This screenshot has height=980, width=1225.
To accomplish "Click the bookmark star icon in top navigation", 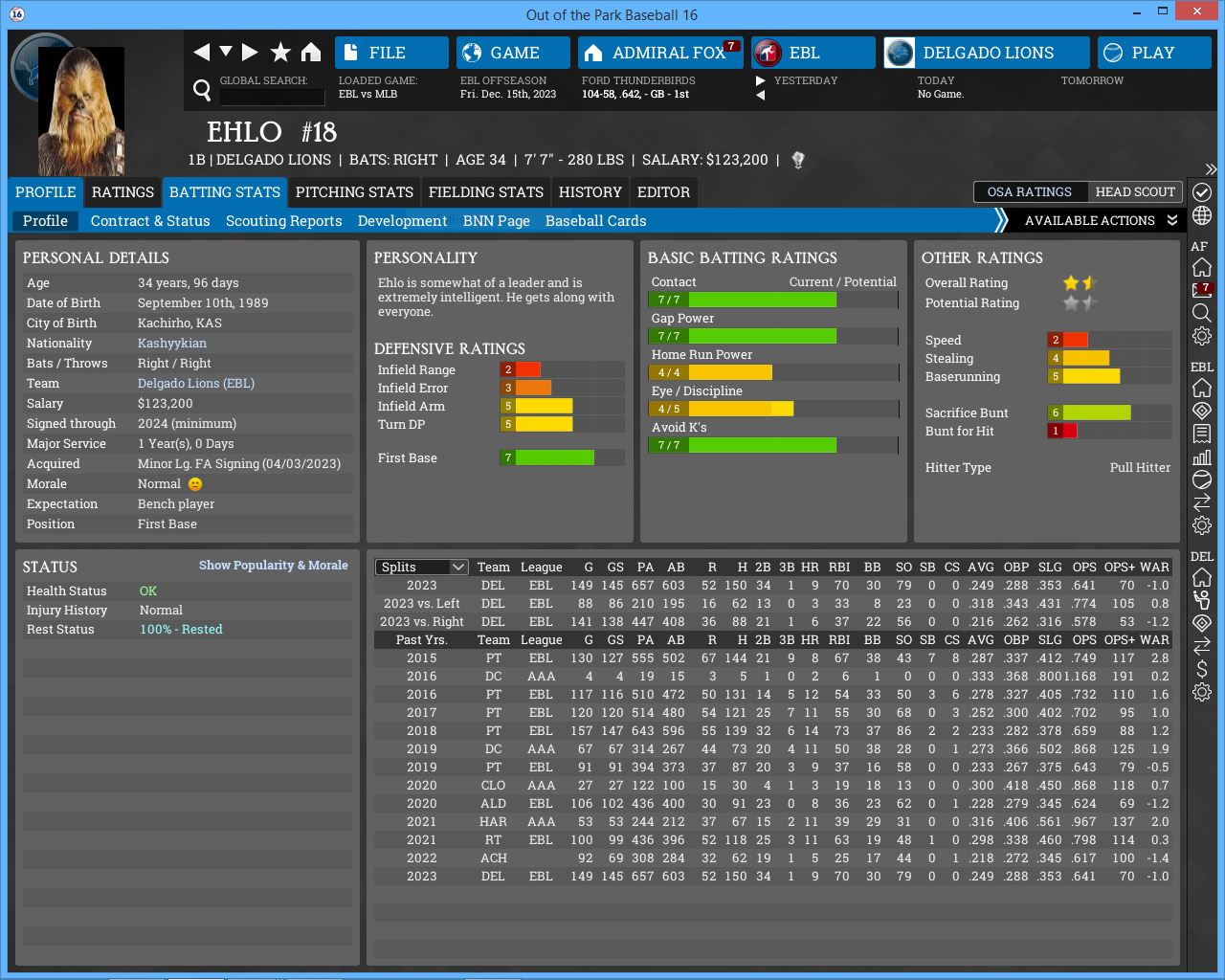I will 280,53.
